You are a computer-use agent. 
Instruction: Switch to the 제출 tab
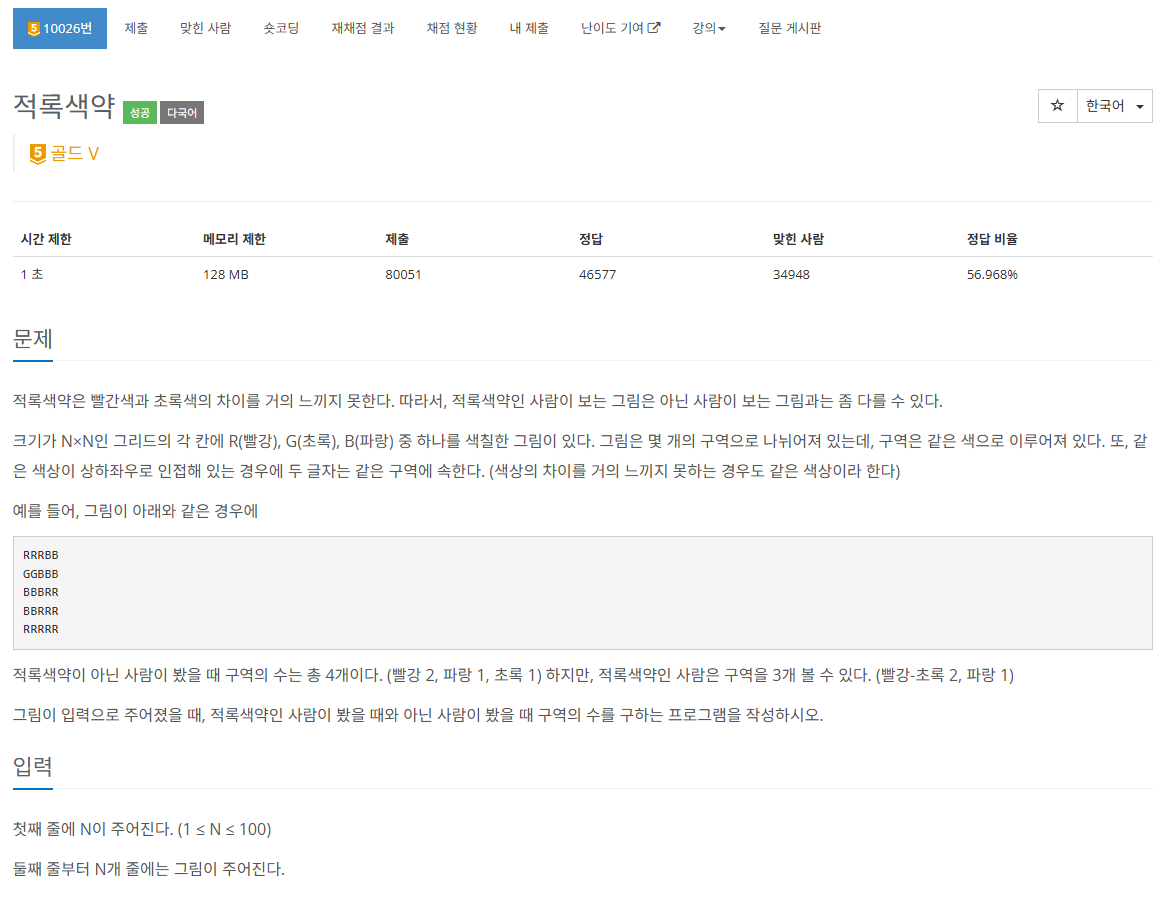tap(136, 28)
